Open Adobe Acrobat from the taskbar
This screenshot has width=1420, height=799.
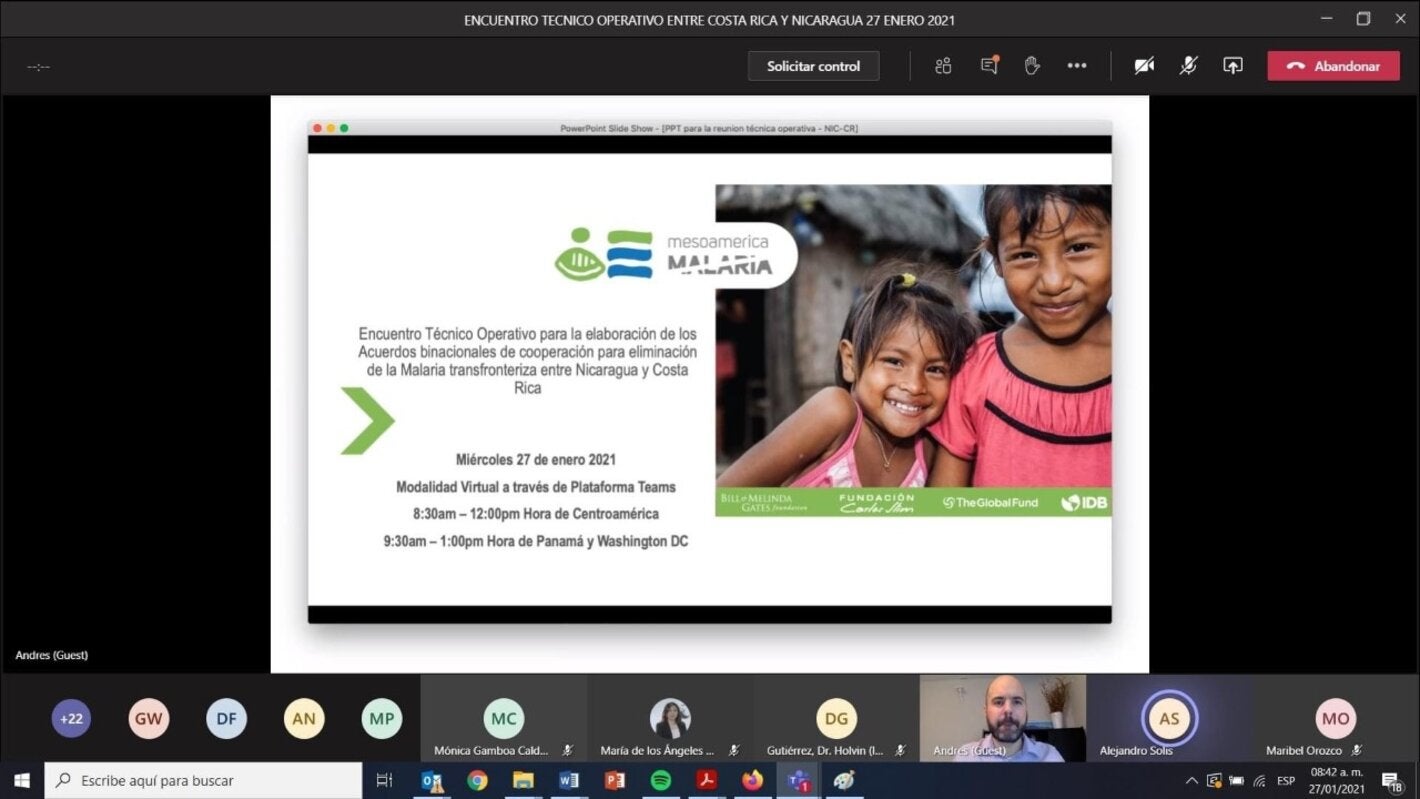706,780
